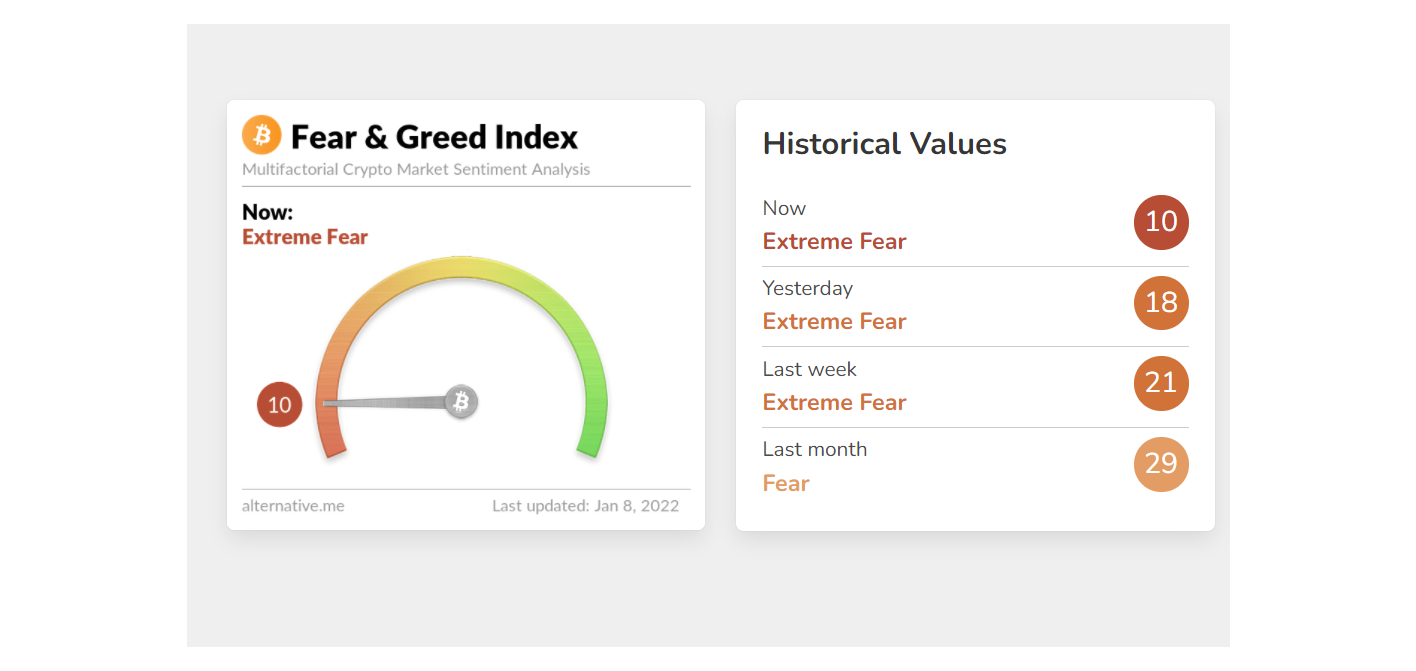Click the gauge needle pointer

point(385,403)
